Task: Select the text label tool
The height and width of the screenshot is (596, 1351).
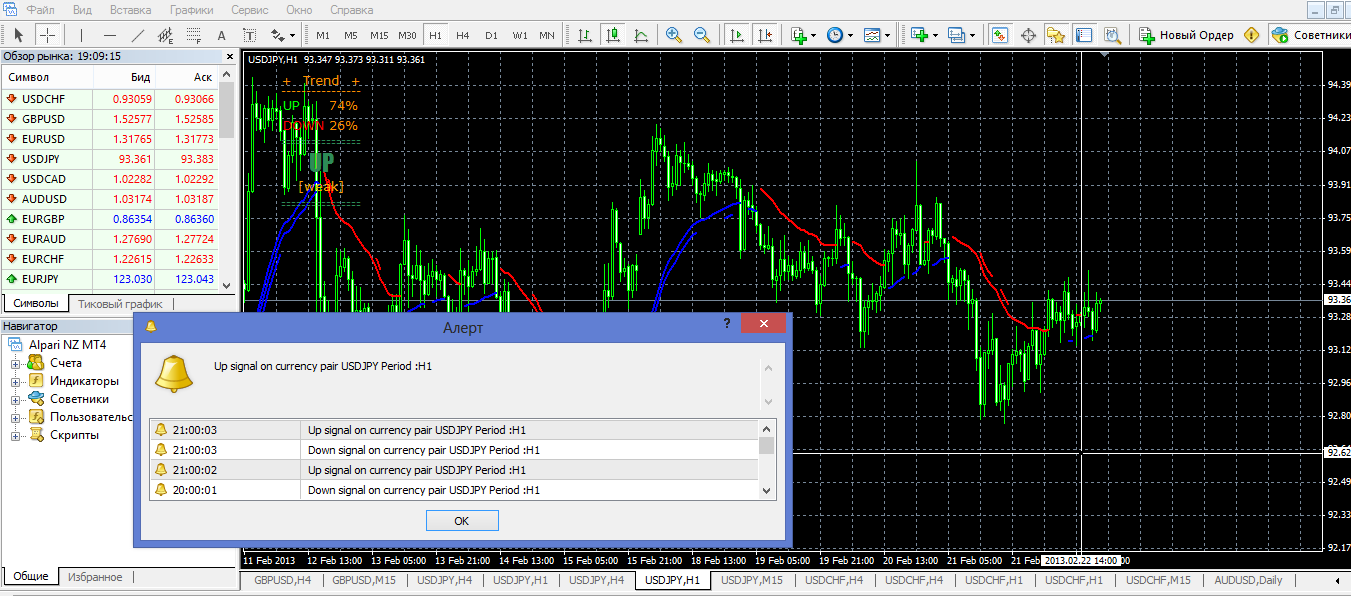Action: click(249, 35)
